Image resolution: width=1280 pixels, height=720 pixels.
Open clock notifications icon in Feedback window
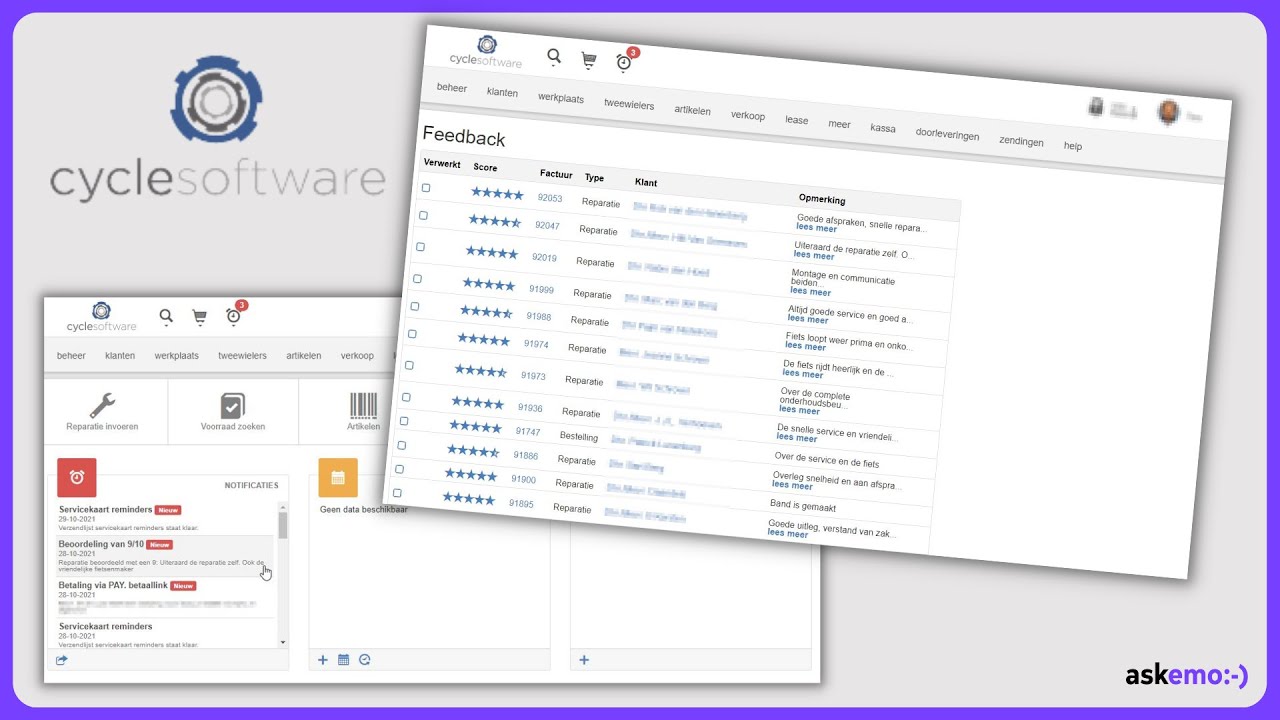pyautogui.click(x=624, y=63)
